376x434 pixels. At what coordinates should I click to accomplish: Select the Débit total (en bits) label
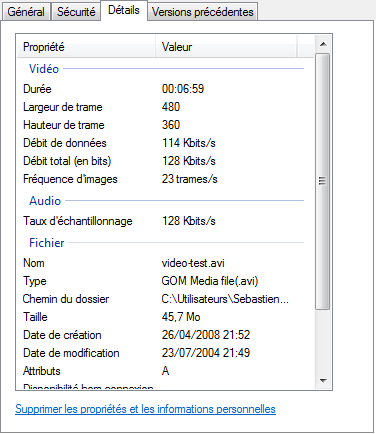coord(67,161)
